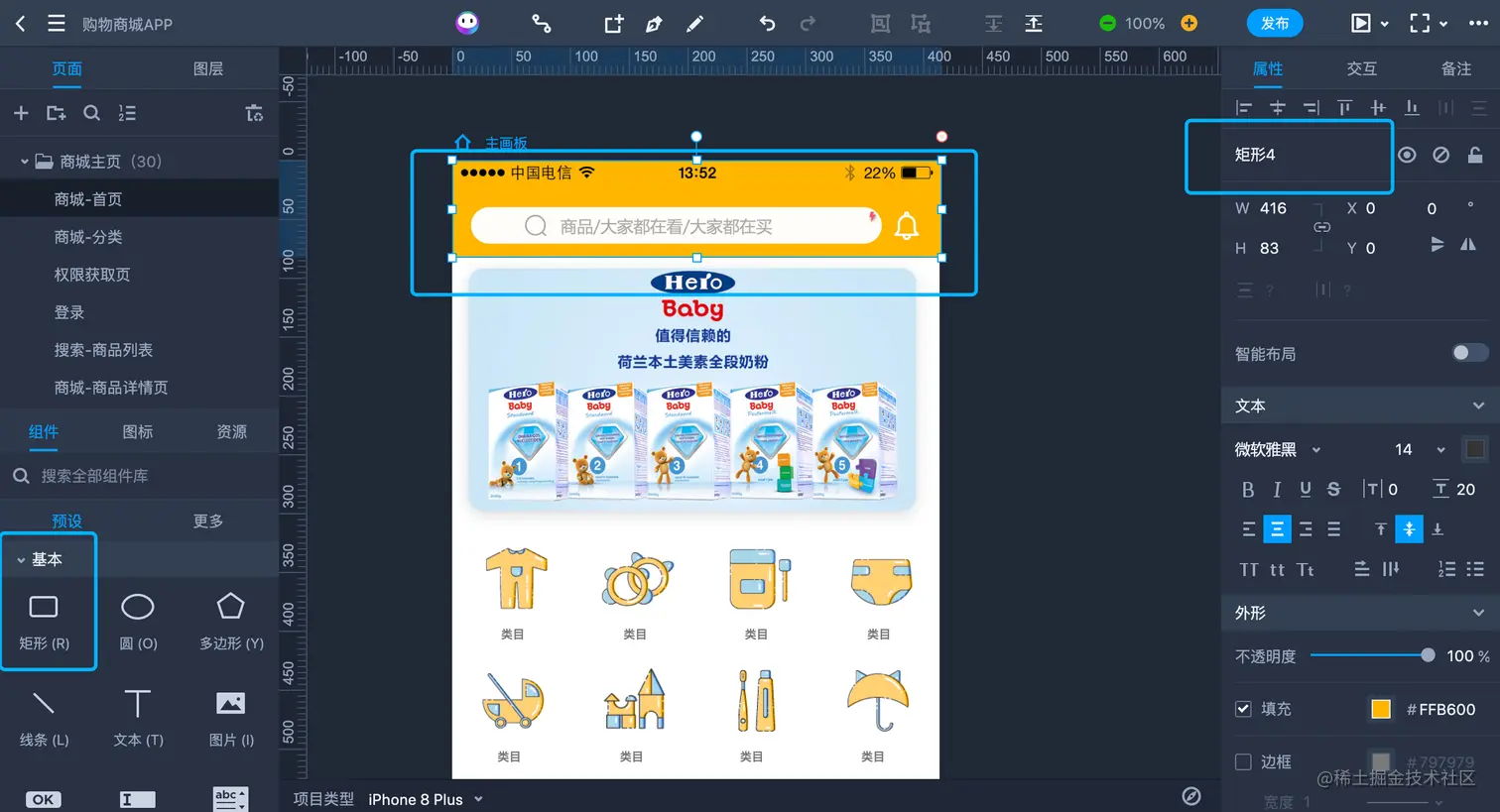Switch to the 图层 layers tab

coord(208,68)
